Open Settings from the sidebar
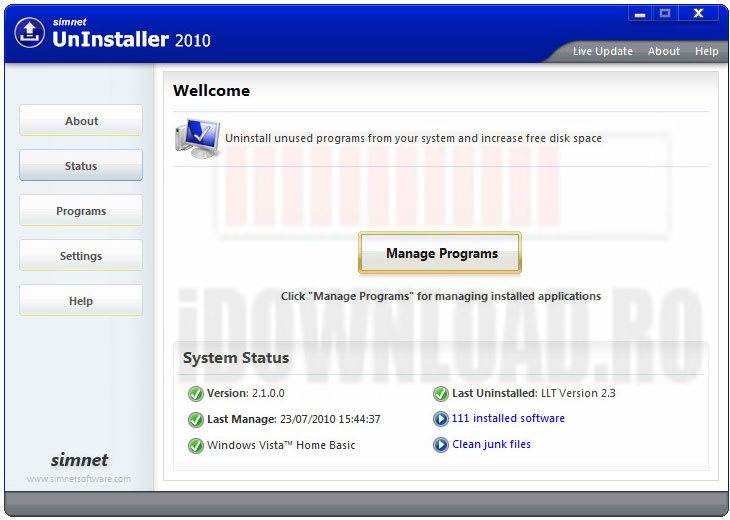This screenshot has height=520, width=730. tap(81, 256)
